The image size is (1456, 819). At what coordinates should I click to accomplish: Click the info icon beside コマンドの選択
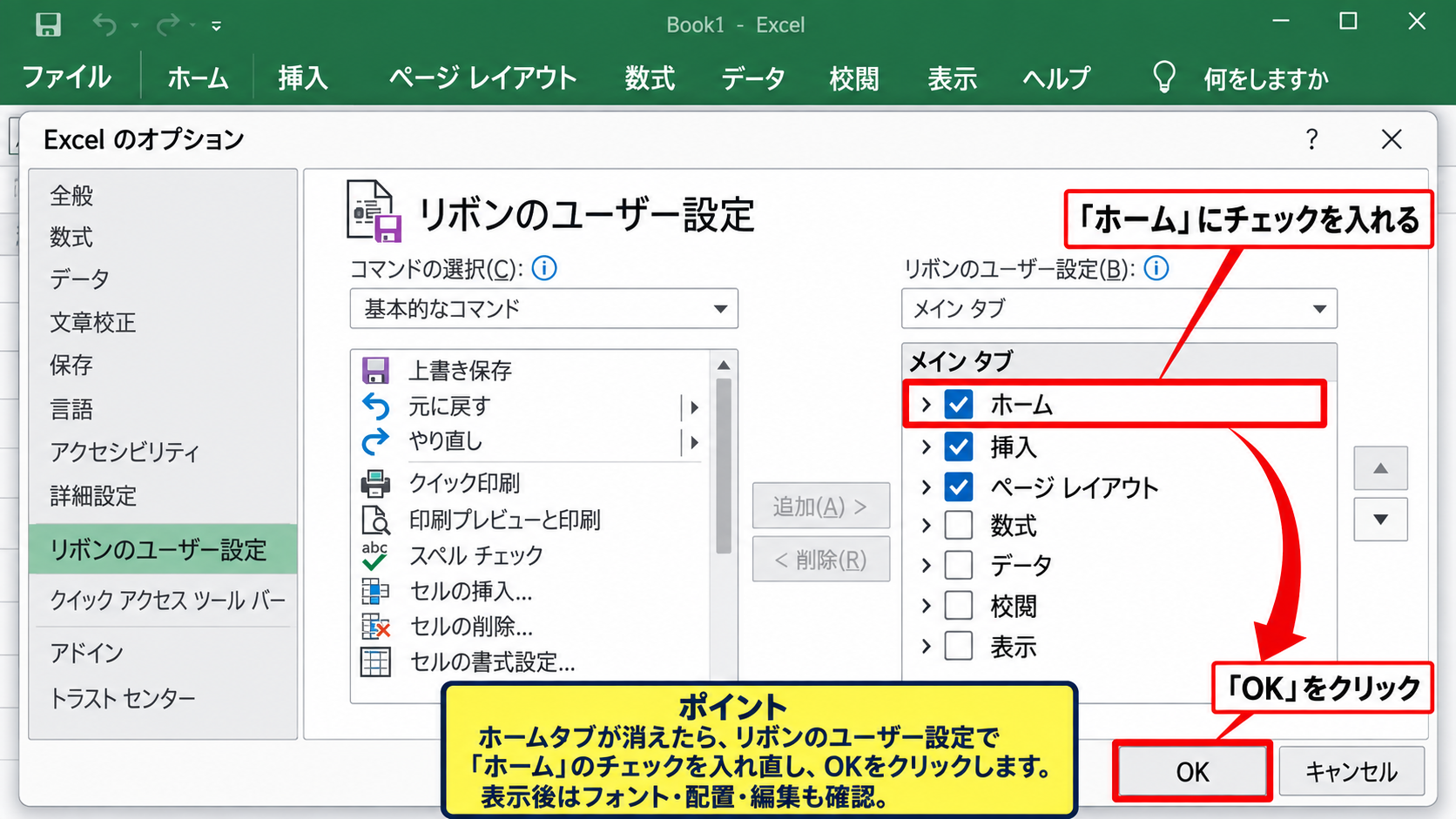pos(544,268)
